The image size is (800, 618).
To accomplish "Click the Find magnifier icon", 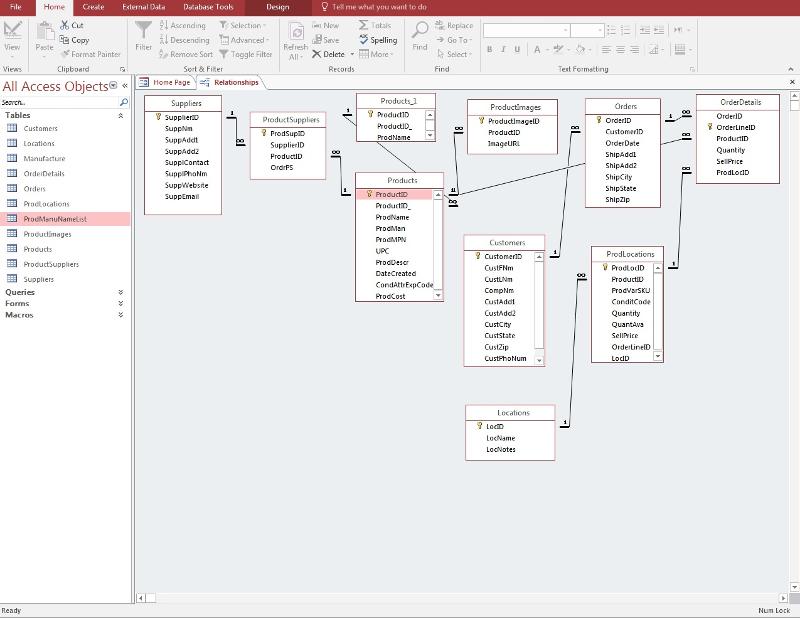I will point(420,31).
